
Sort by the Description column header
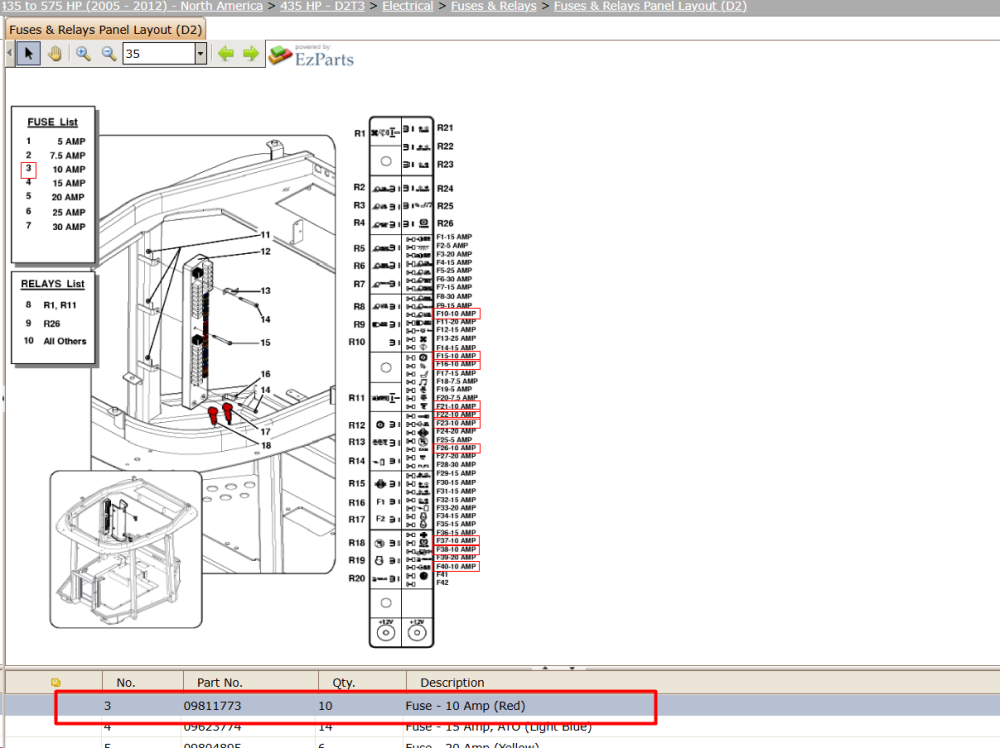[x=452, y=682]
